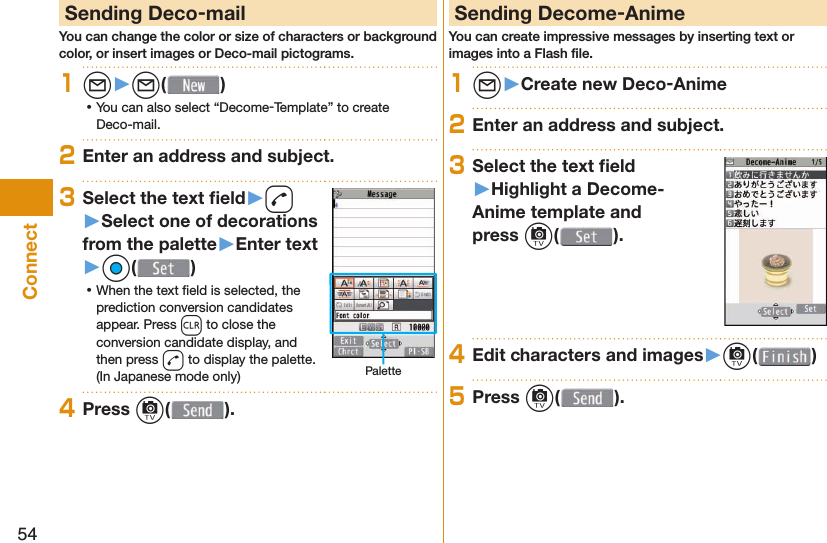Click the orange Connect tab marker

26,198
